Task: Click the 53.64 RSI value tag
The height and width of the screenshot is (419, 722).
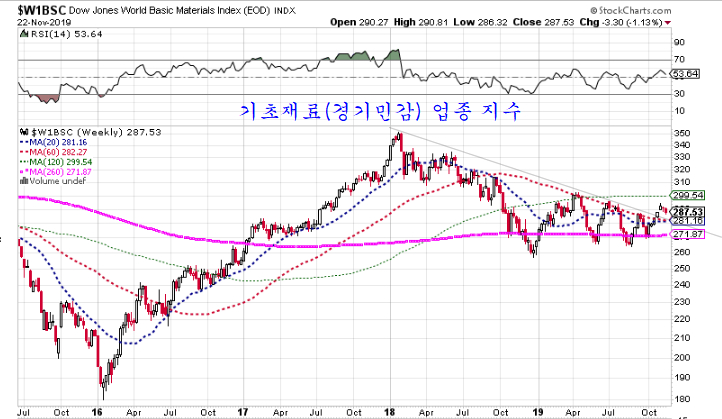Action: 686,74
